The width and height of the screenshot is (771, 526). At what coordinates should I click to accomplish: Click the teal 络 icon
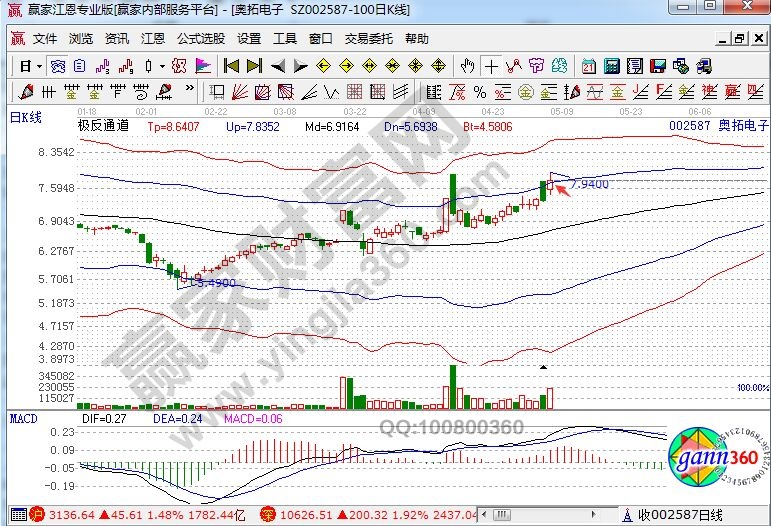559,66
